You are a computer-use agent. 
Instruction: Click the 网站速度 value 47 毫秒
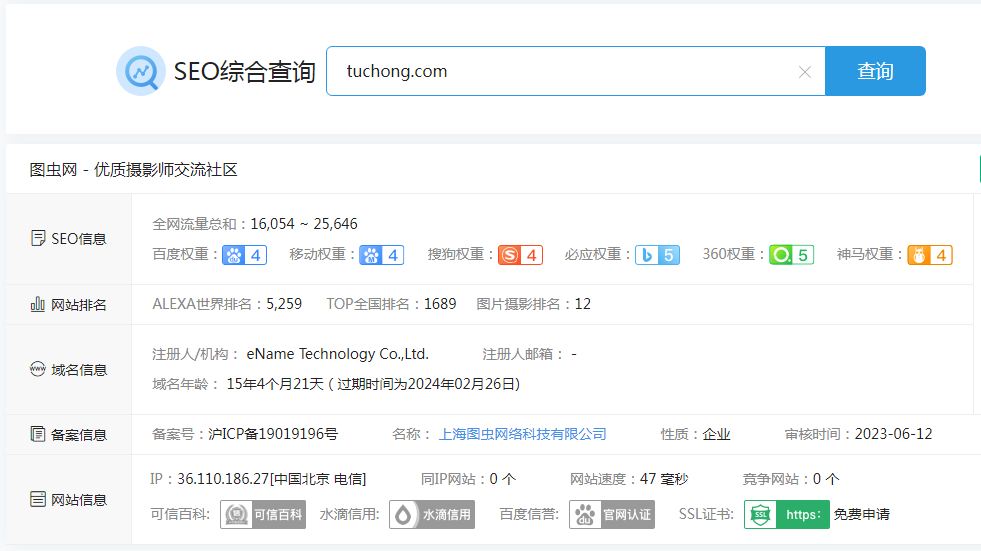pyautogui.click(x=664, y=479)
